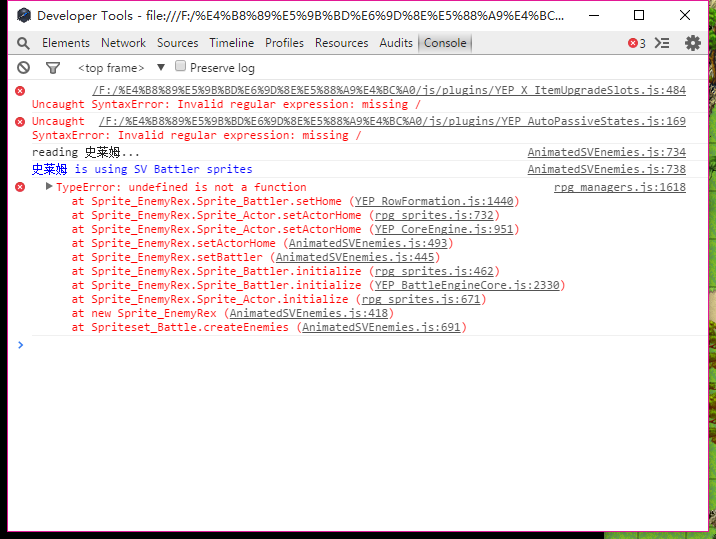Switch to the Resources tab
Image resolution: width=716 pixels, height=539 pixels.
(342, 43)
